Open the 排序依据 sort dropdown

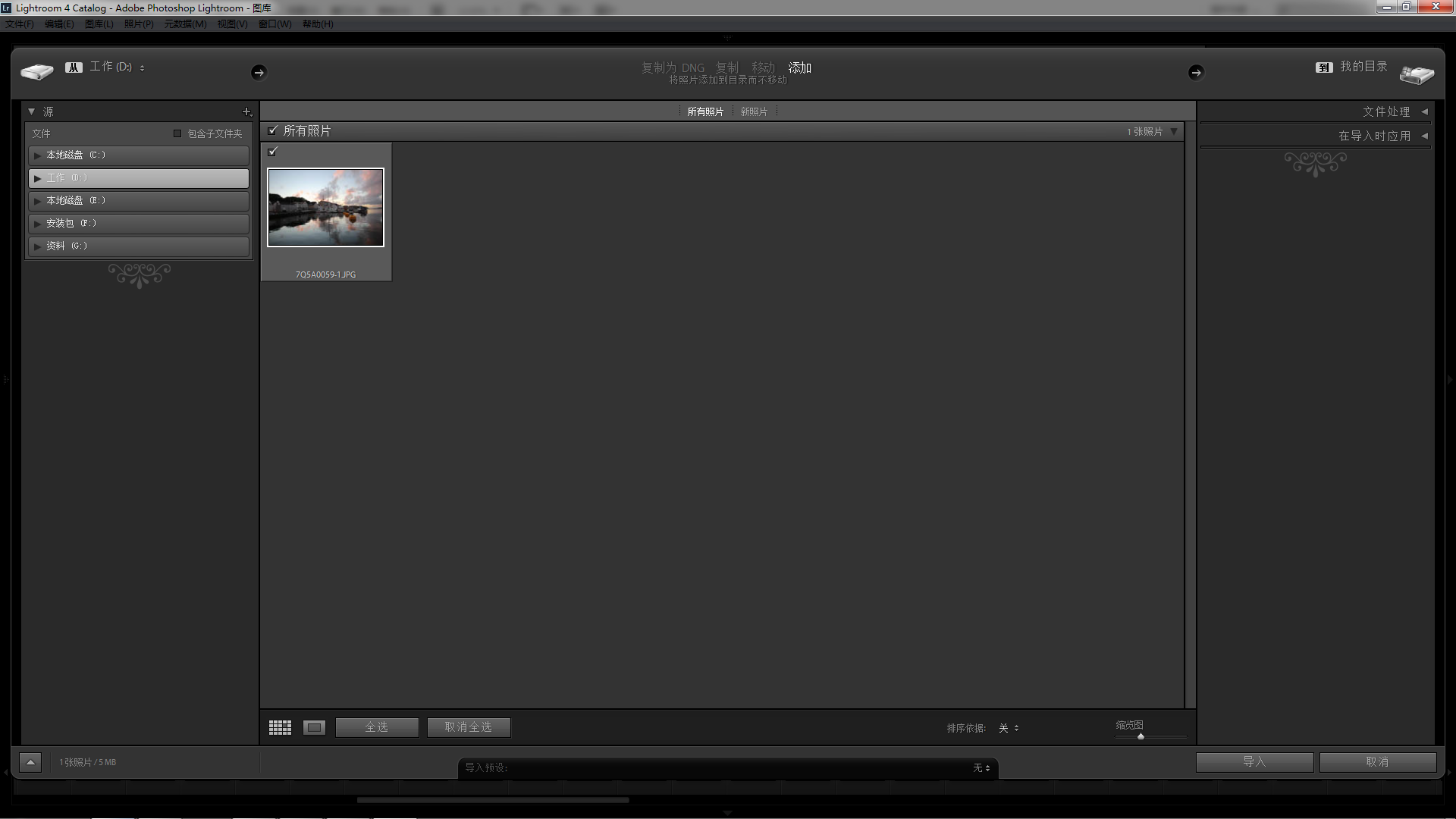click(1009, 728)
